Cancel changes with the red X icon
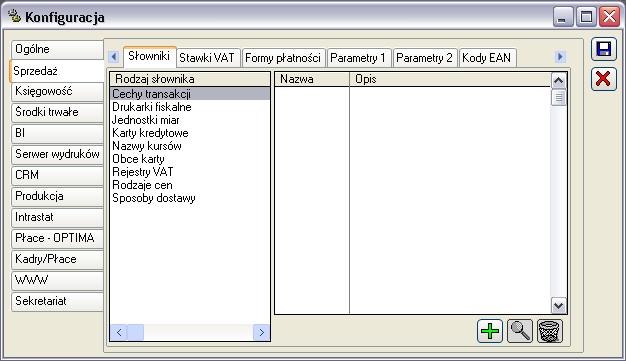Viewport: 626px width, 361px height. pos(603,79)
